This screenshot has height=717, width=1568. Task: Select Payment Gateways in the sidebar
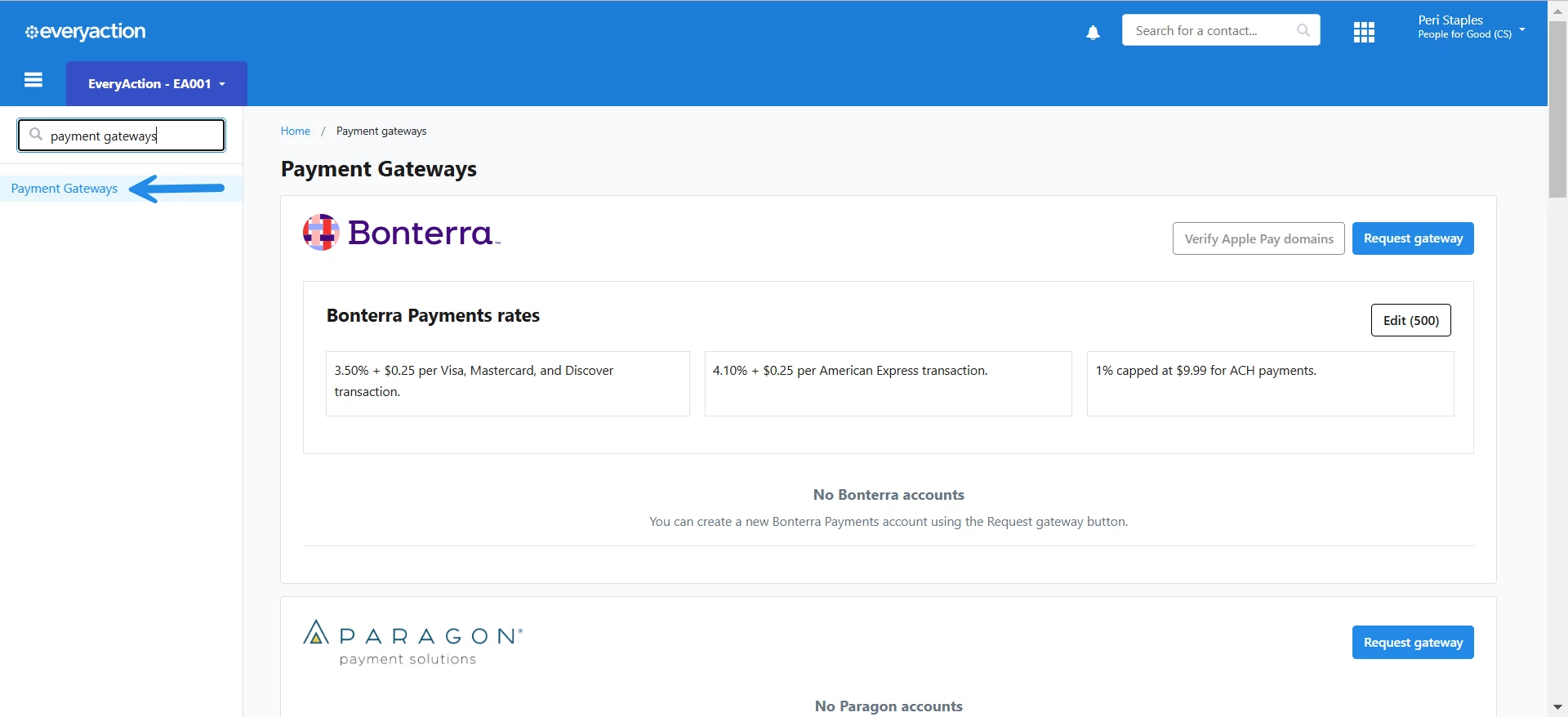click(x=65, y=189)
